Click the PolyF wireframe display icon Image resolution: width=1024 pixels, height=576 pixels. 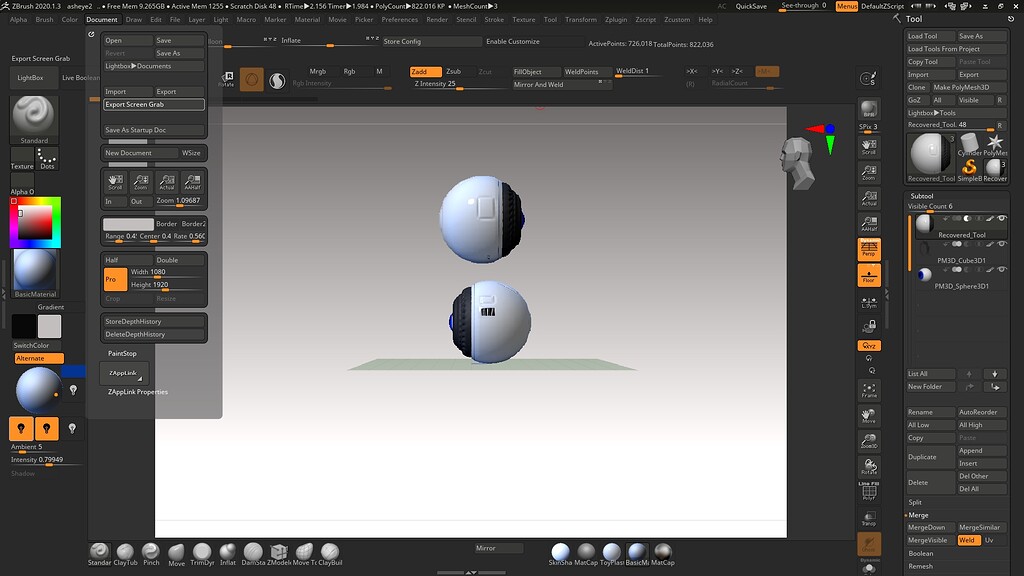(867, 492)
